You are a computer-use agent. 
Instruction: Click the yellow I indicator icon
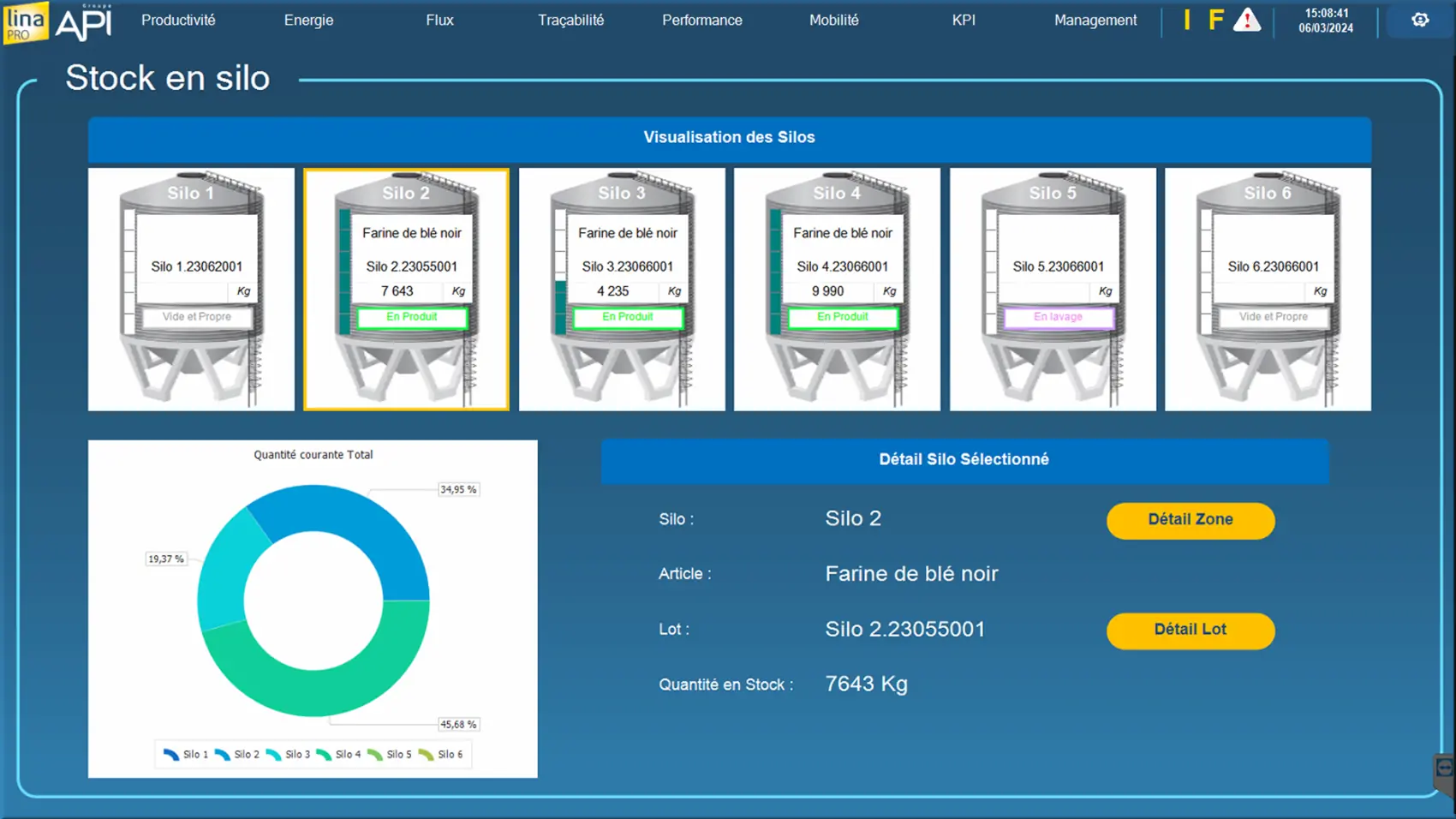tap(1187, 20)
